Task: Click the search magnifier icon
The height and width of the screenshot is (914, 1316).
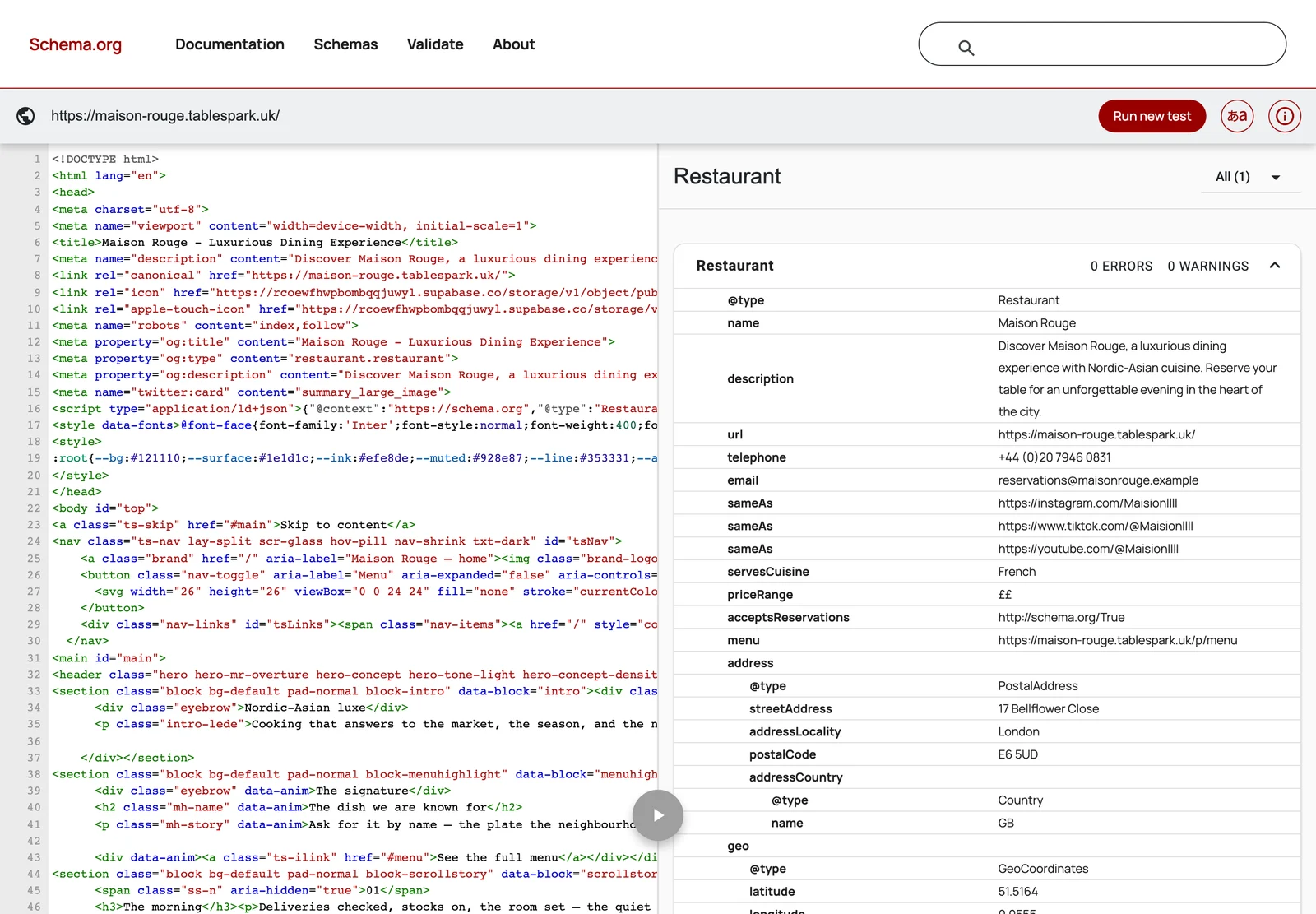Action: click(966, 48)
